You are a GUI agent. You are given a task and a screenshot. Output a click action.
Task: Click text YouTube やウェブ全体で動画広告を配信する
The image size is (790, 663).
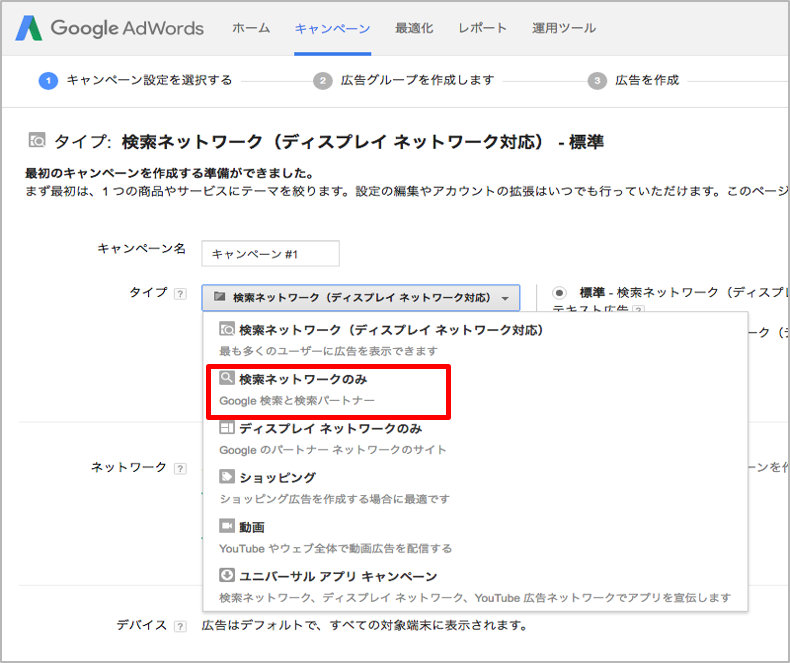pyautogui.click(x=336, y=548)
